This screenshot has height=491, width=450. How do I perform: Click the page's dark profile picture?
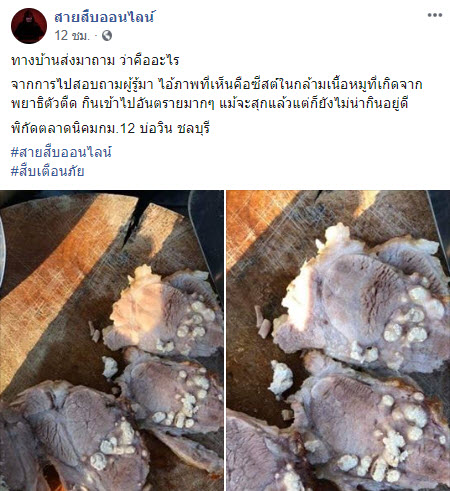coord(29,26)
